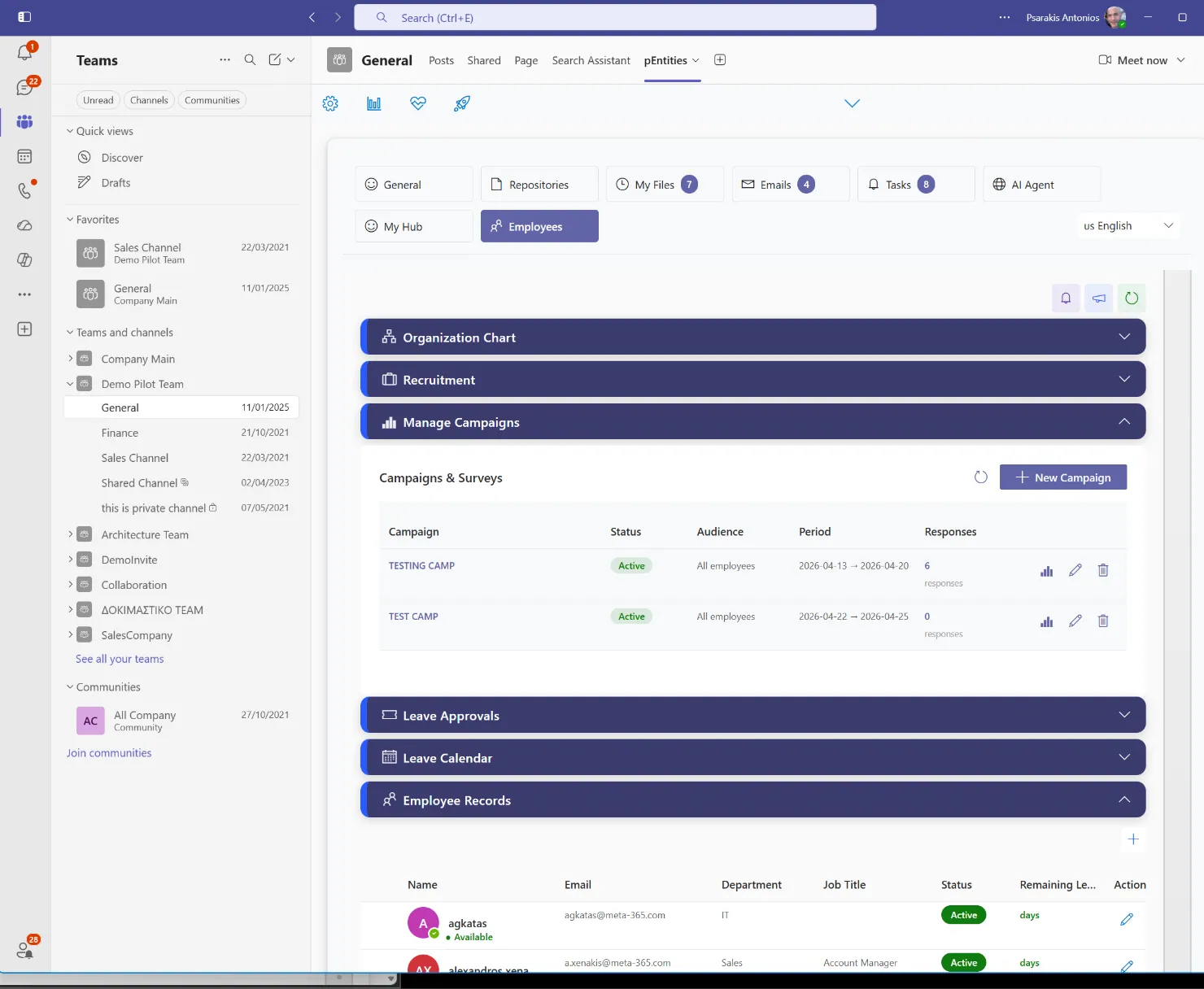Screen dimensions: 1204x989
Task: Open Chat icon in the left rail
Action: click(x=24, y=87)
